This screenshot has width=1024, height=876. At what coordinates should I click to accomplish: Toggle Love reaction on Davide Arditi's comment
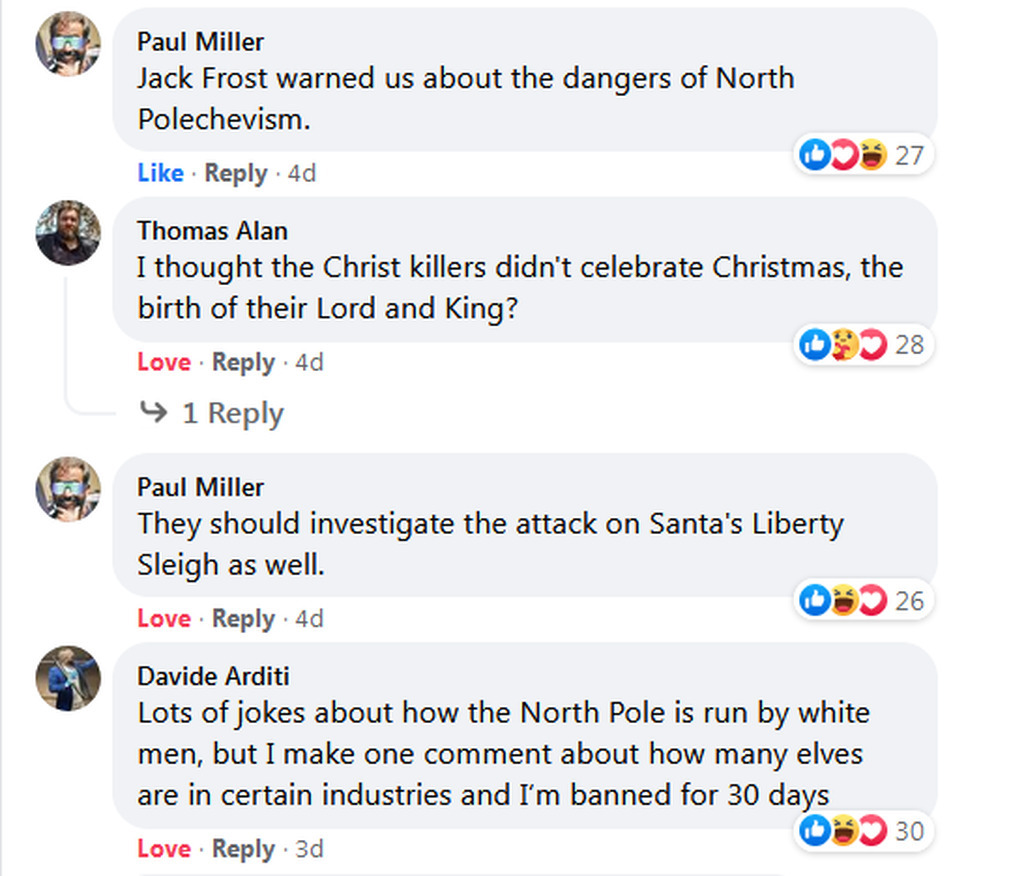pos(164,849)
